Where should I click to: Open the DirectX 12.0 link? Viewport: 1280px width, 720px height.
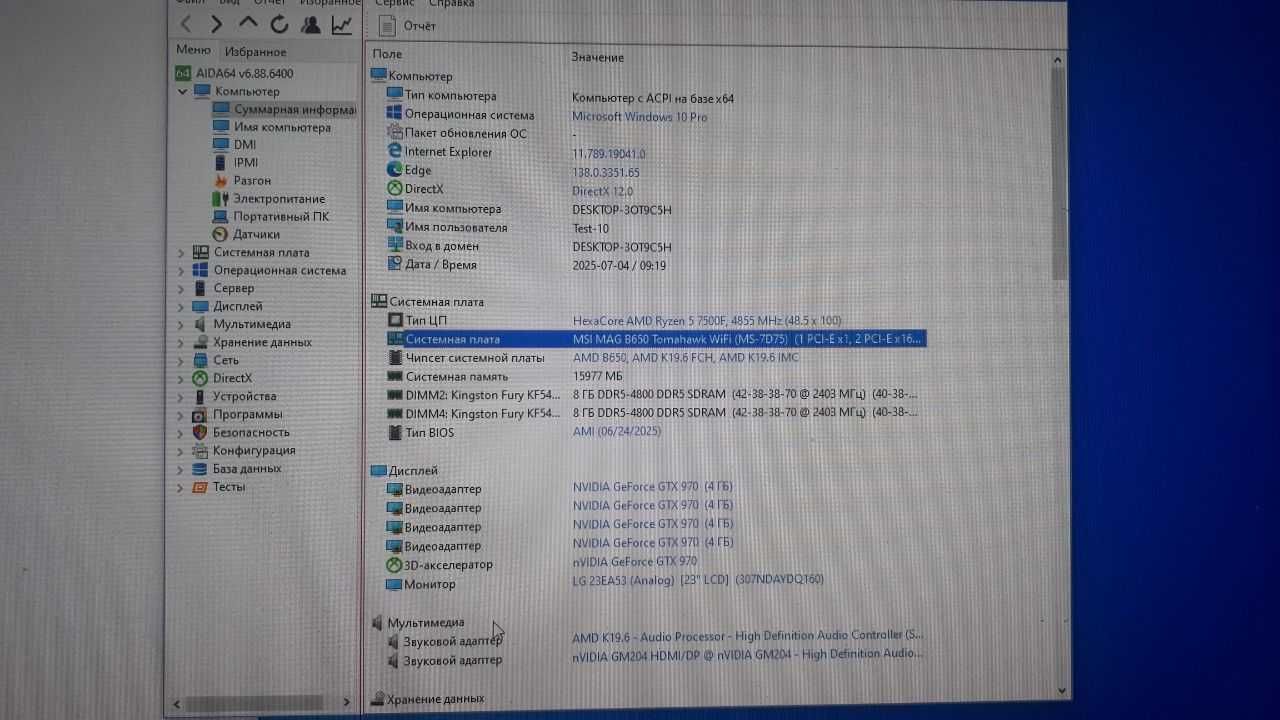pos(603,191)
